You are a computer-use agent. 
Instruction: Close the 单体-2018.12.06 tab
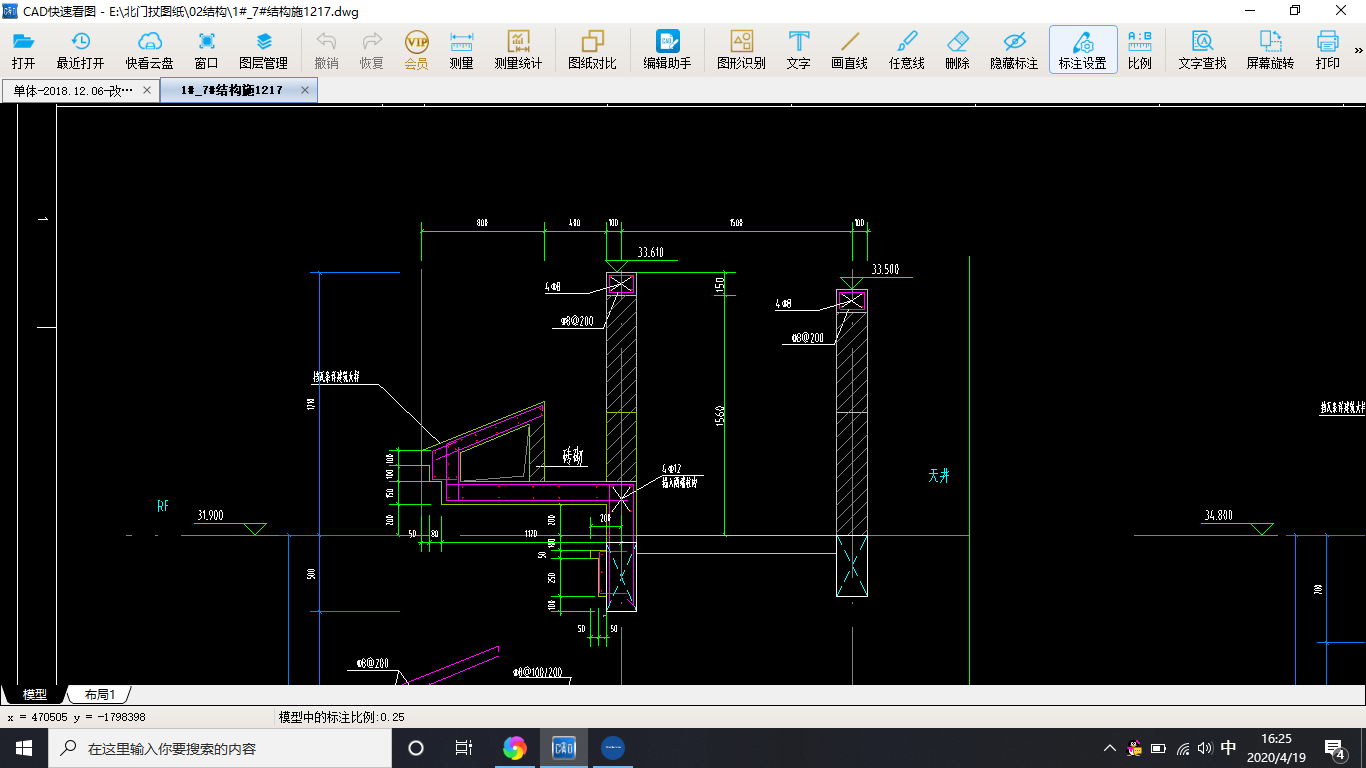(147, 90)
